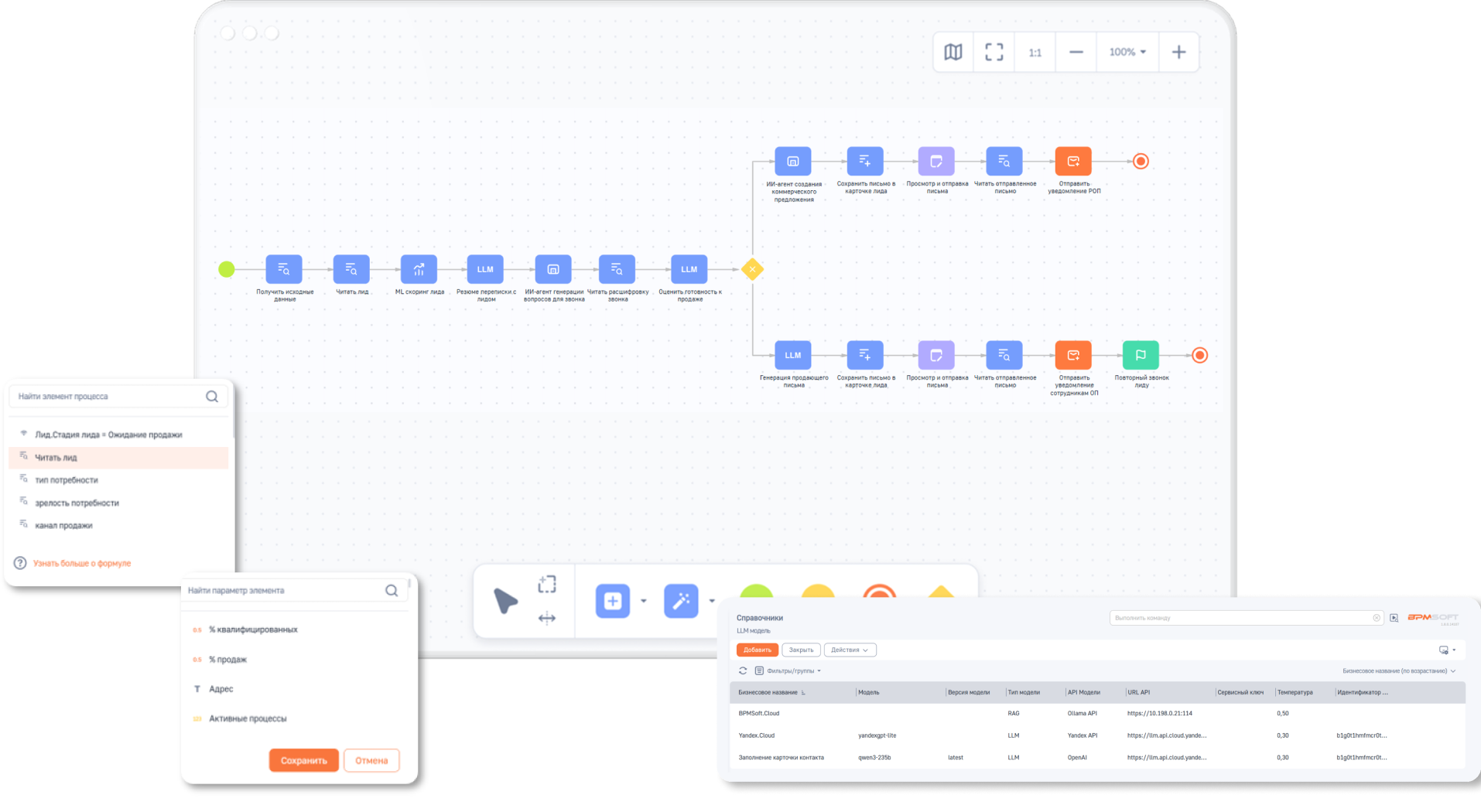
Task: Click the 'Сохранить' button
Action: click(303, 760)
